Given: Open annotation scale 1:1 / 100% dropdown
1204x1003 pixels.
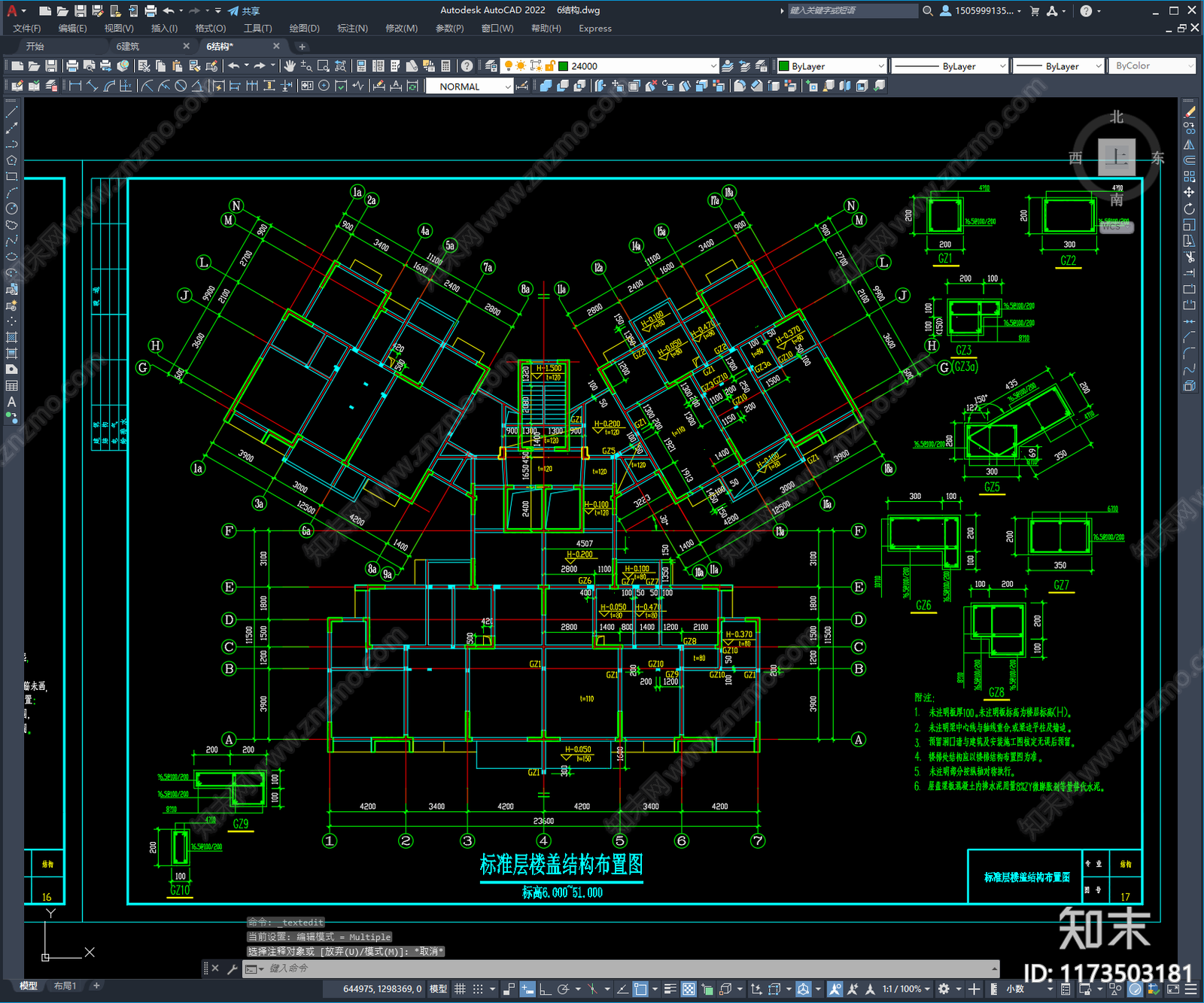Looking at the screenshot, I should pos(907,989).
